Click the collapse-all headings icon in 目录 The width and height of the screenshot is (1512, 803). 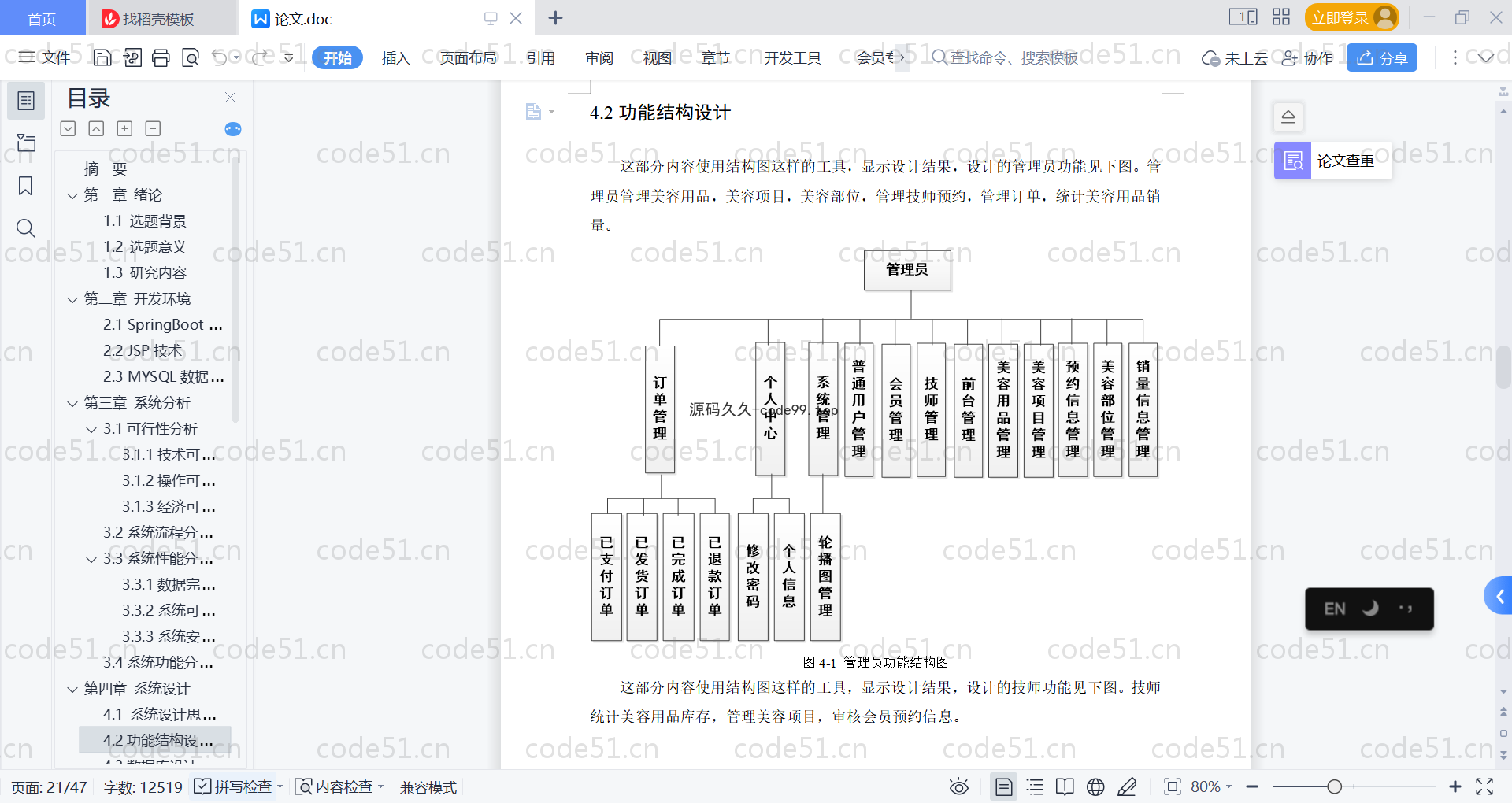pos(96,128)
